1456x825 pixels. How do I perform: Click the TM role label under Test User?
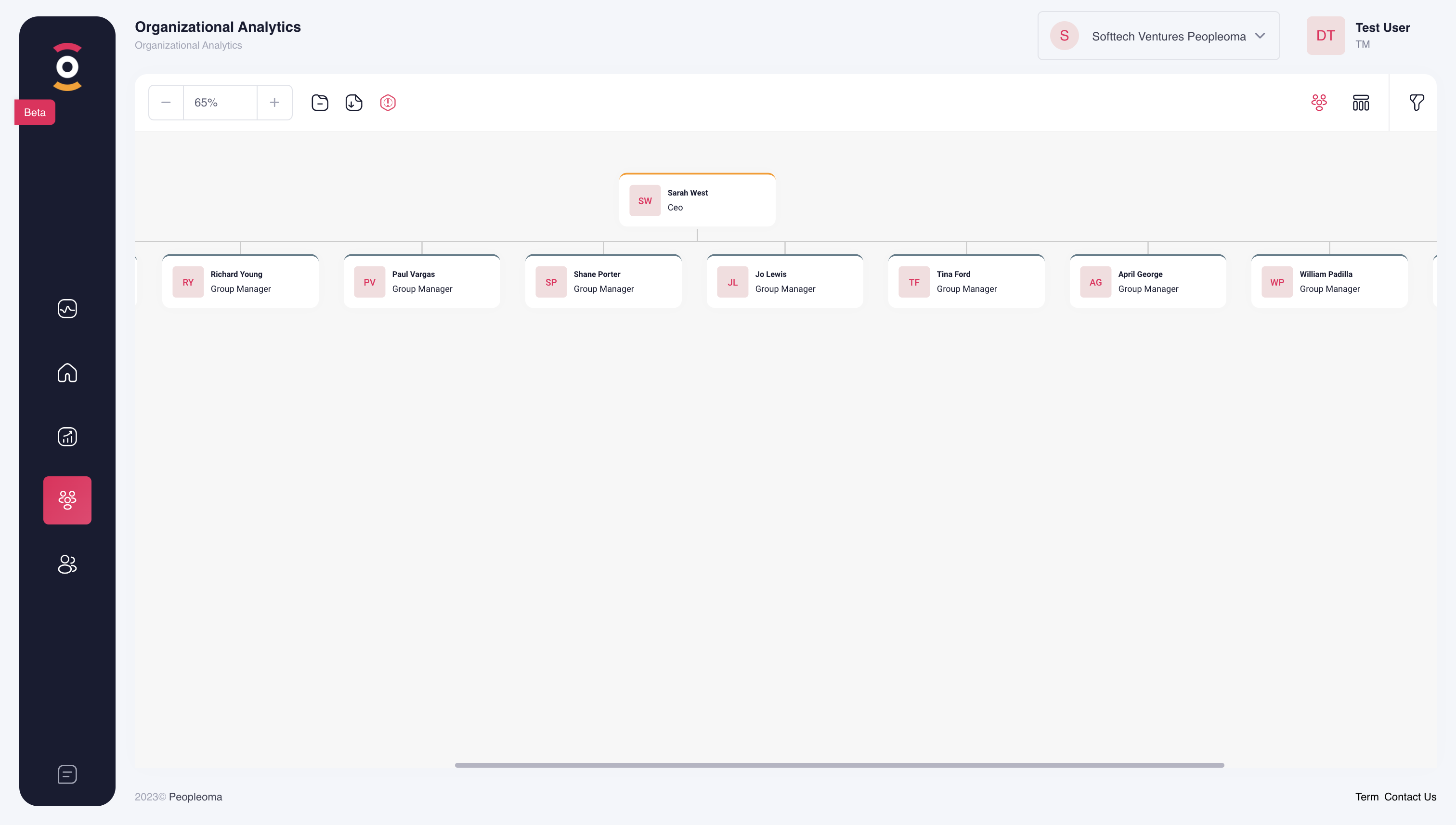pos(1363,44)
